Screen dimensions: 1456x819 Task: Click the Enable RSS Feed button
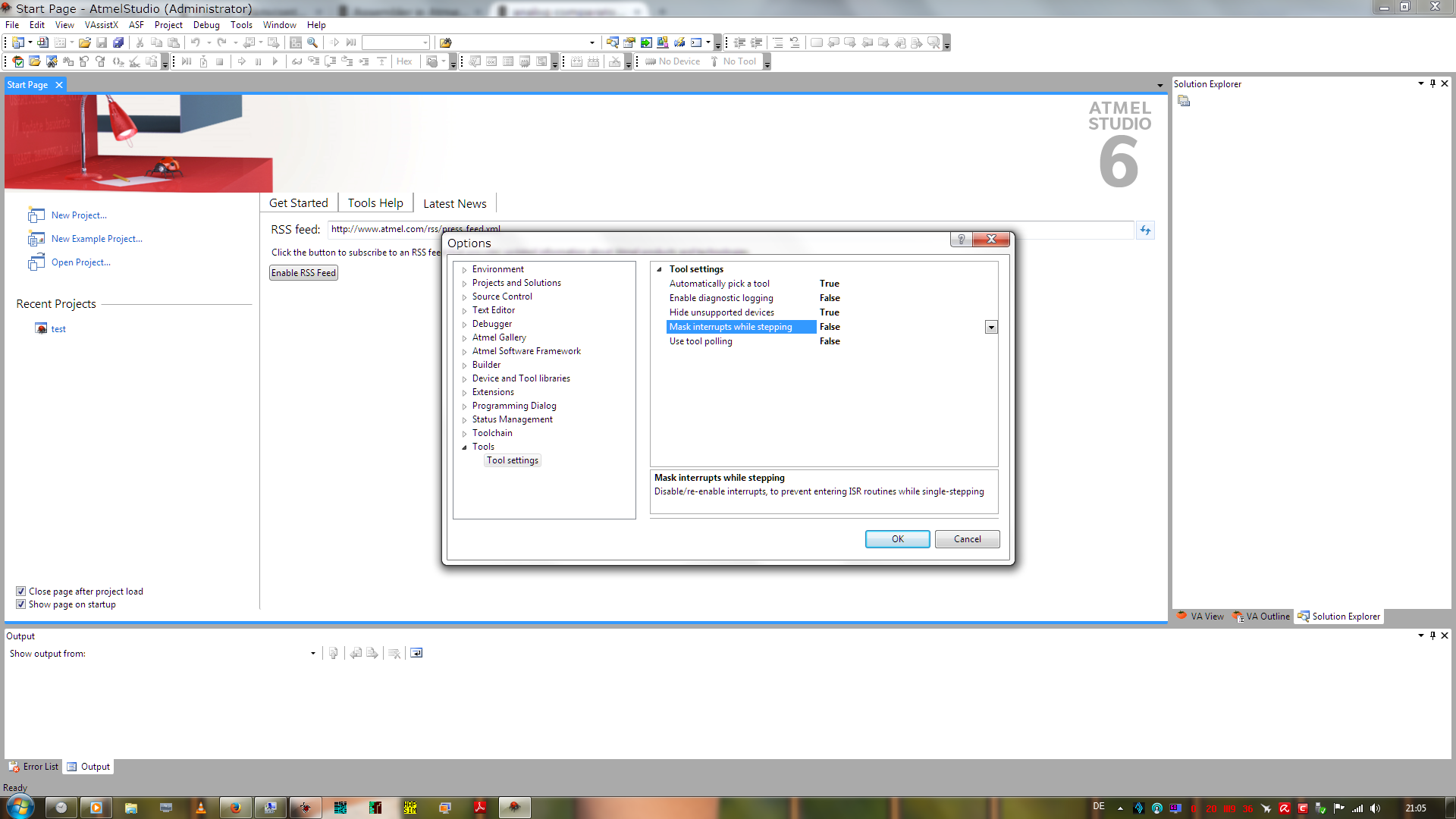[x=303, y=273]
